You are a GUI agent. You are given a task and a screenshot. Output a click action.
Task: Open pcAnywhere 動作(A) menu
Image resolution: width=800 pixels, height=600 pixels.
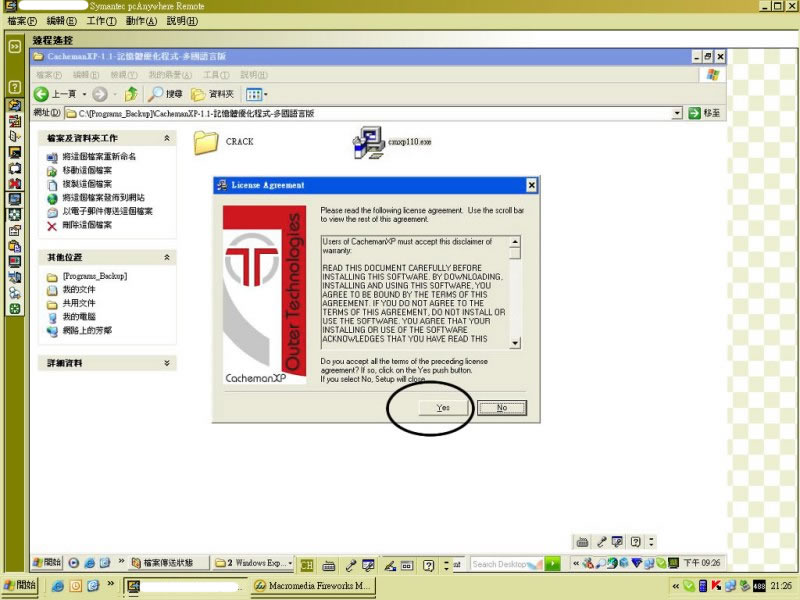pyautogui.click(x=141, y=21)
